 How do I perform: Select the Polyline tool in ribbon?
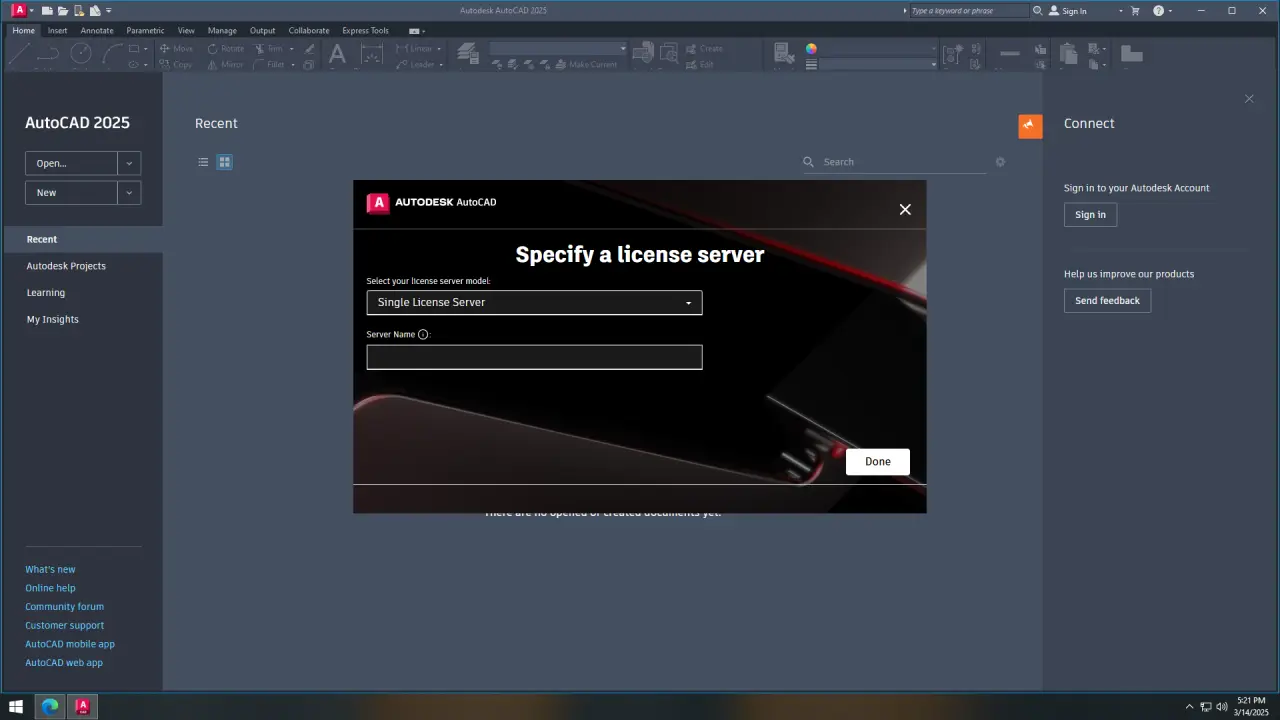[x=48, y=54]
